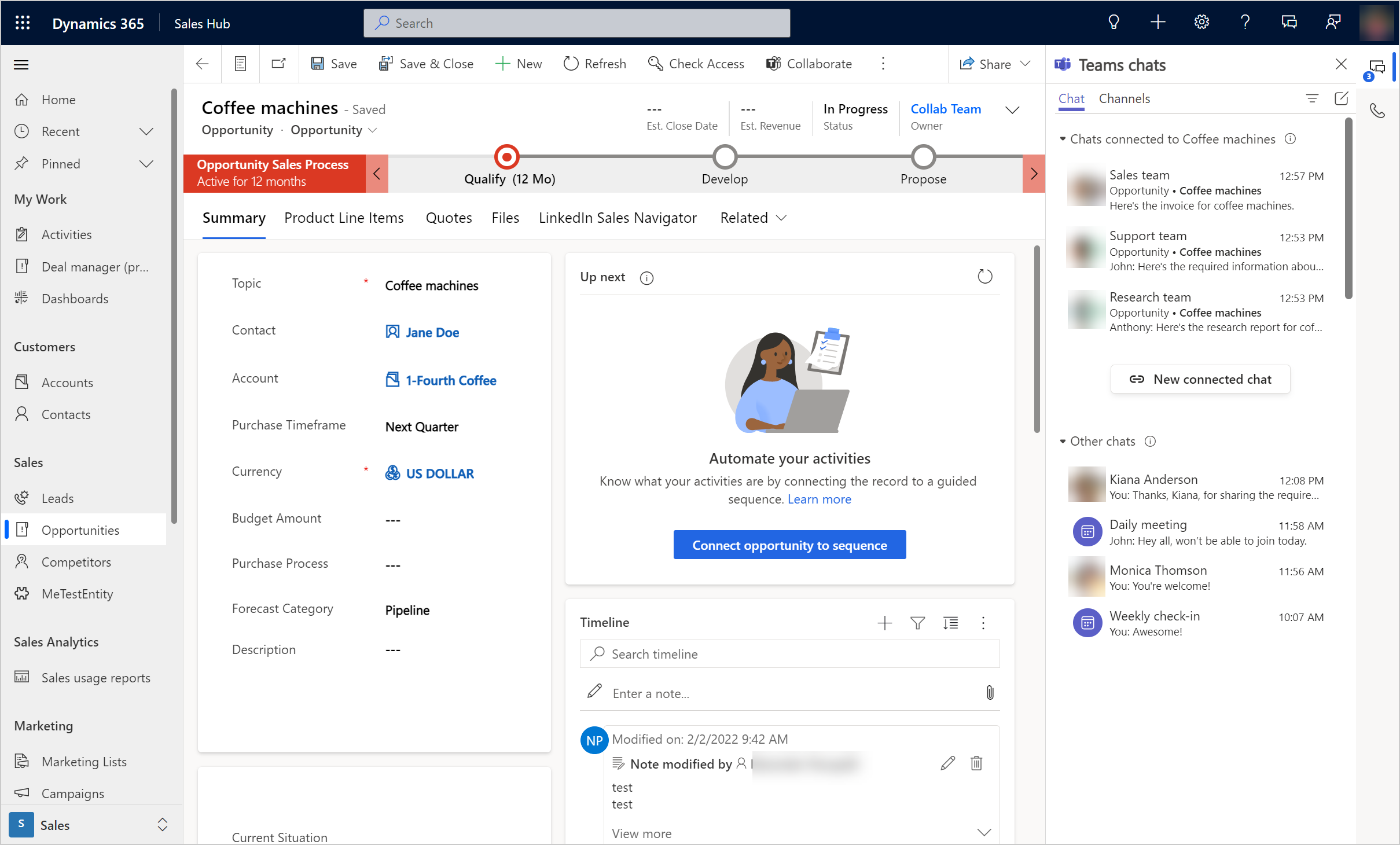Click Connect opportunity to sequence button

pyautogui.click(x=789, y=544)
